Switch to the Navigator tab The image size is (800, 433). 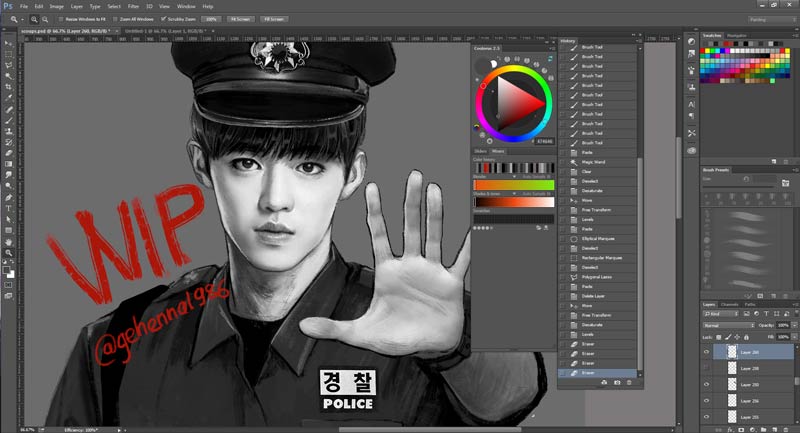[x=737, y=35]
